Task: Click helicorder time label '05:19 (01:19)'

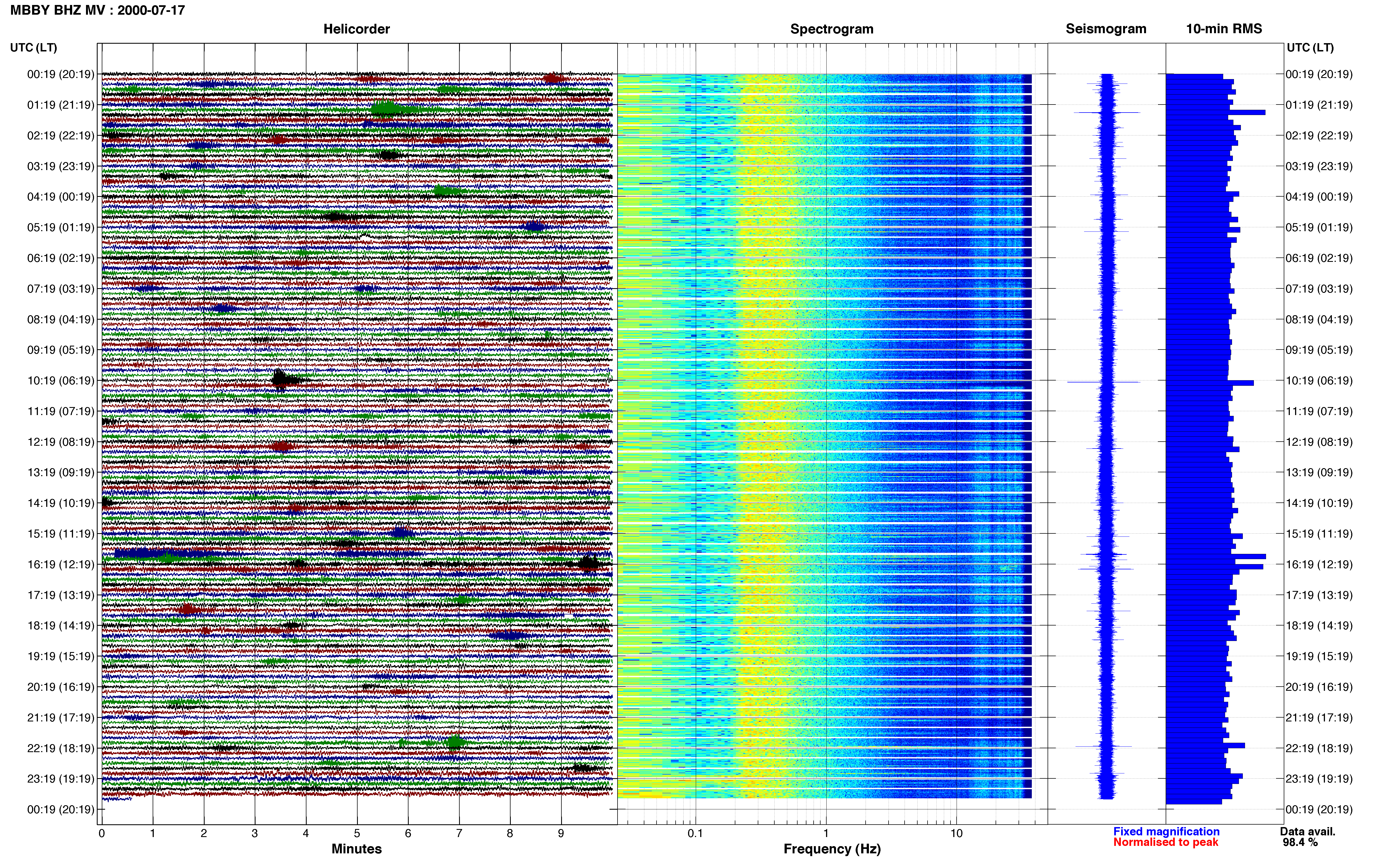Action: (61, 227)
